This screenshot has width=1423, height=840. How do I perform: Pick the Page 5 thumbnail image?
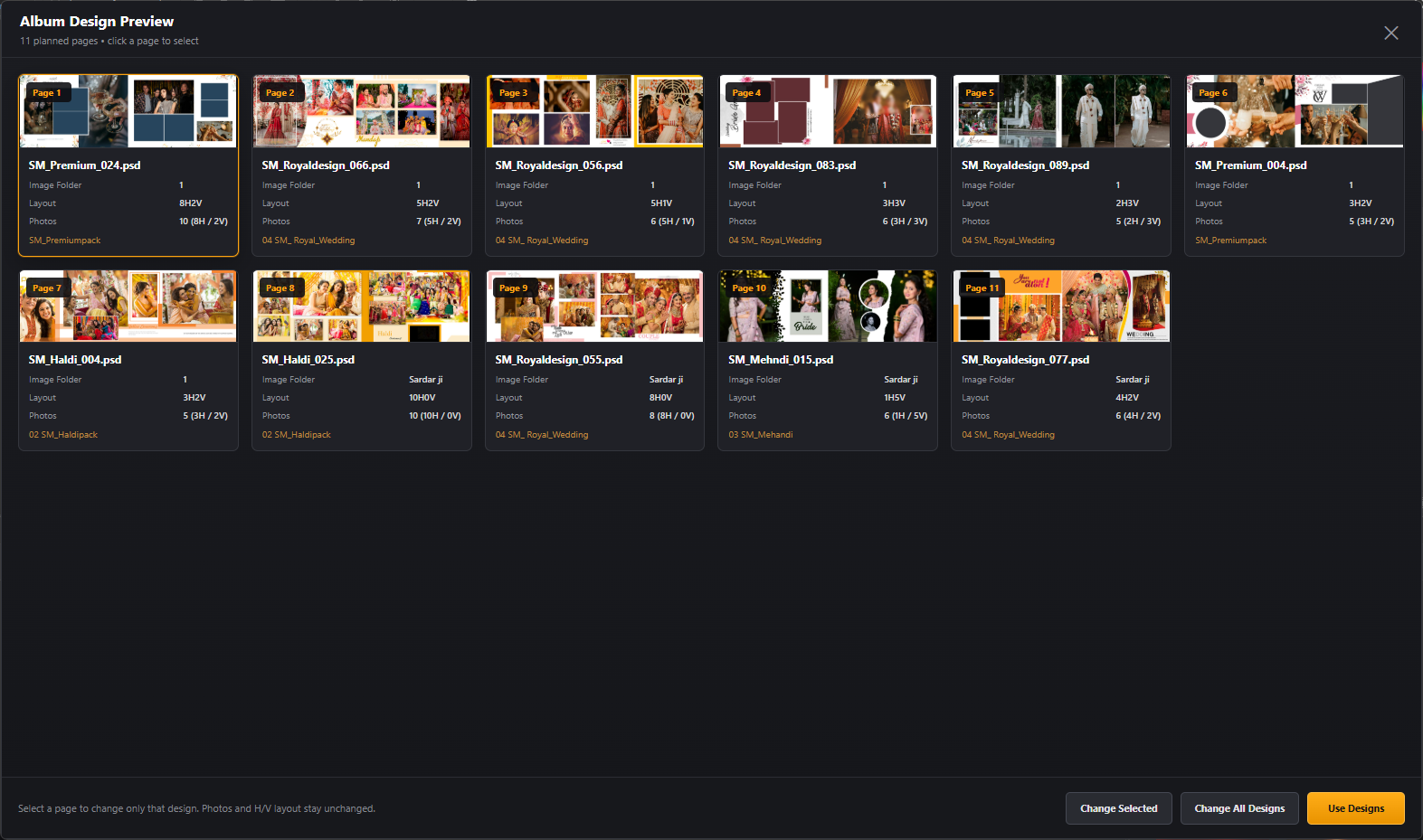(1061, 111)
